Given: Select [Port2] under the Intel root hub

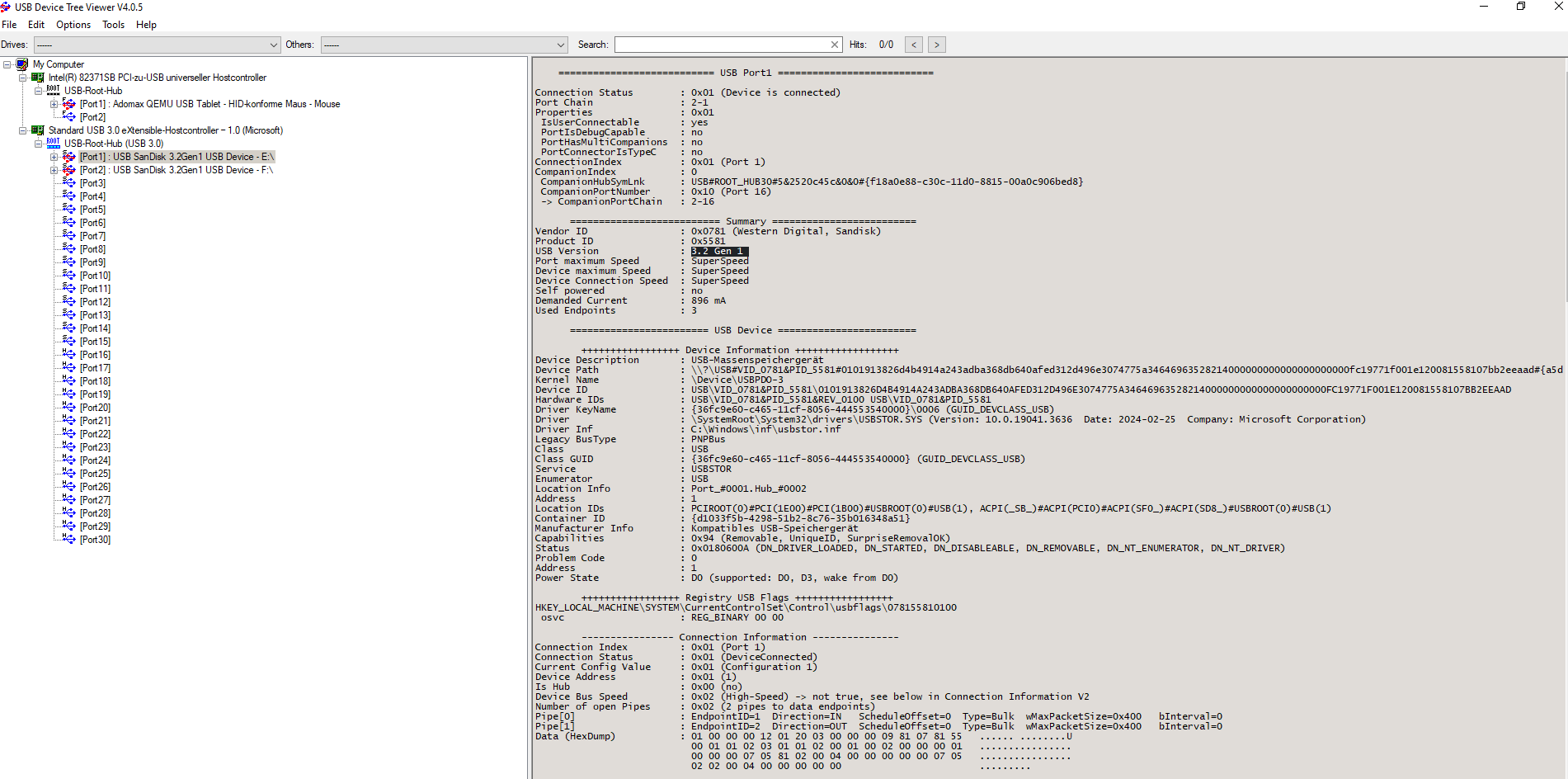Looking at the screenshot, I should pos(92,117).
